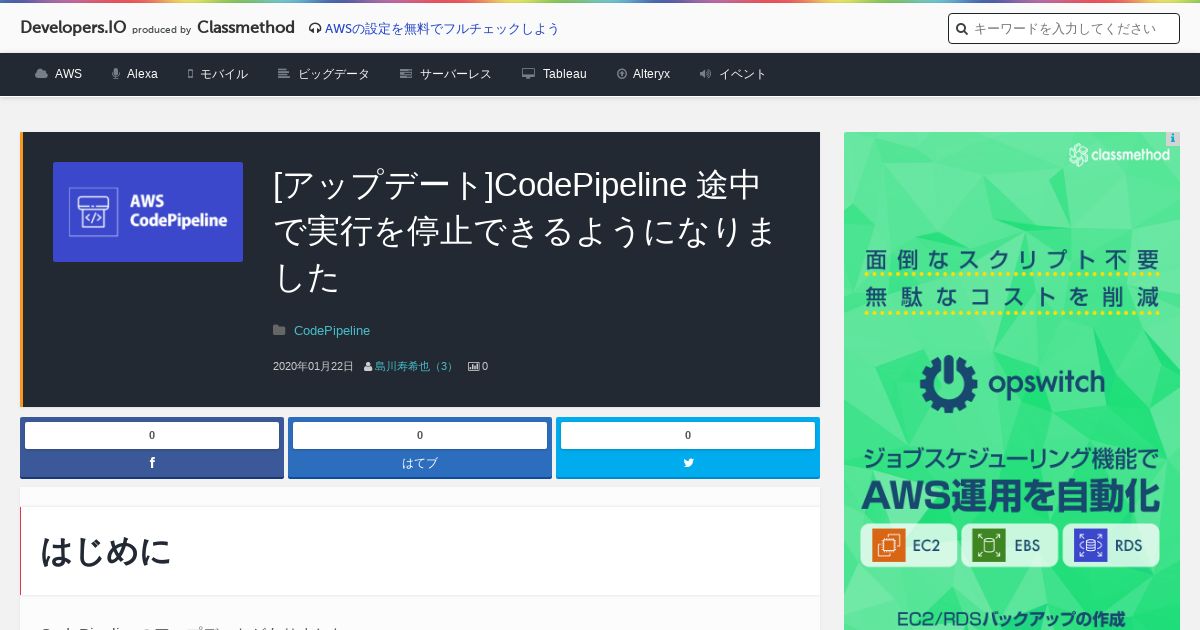Screen dimensions: 1200x630
Task: Click the server icon beside サーバーレス
Action: 406,74
